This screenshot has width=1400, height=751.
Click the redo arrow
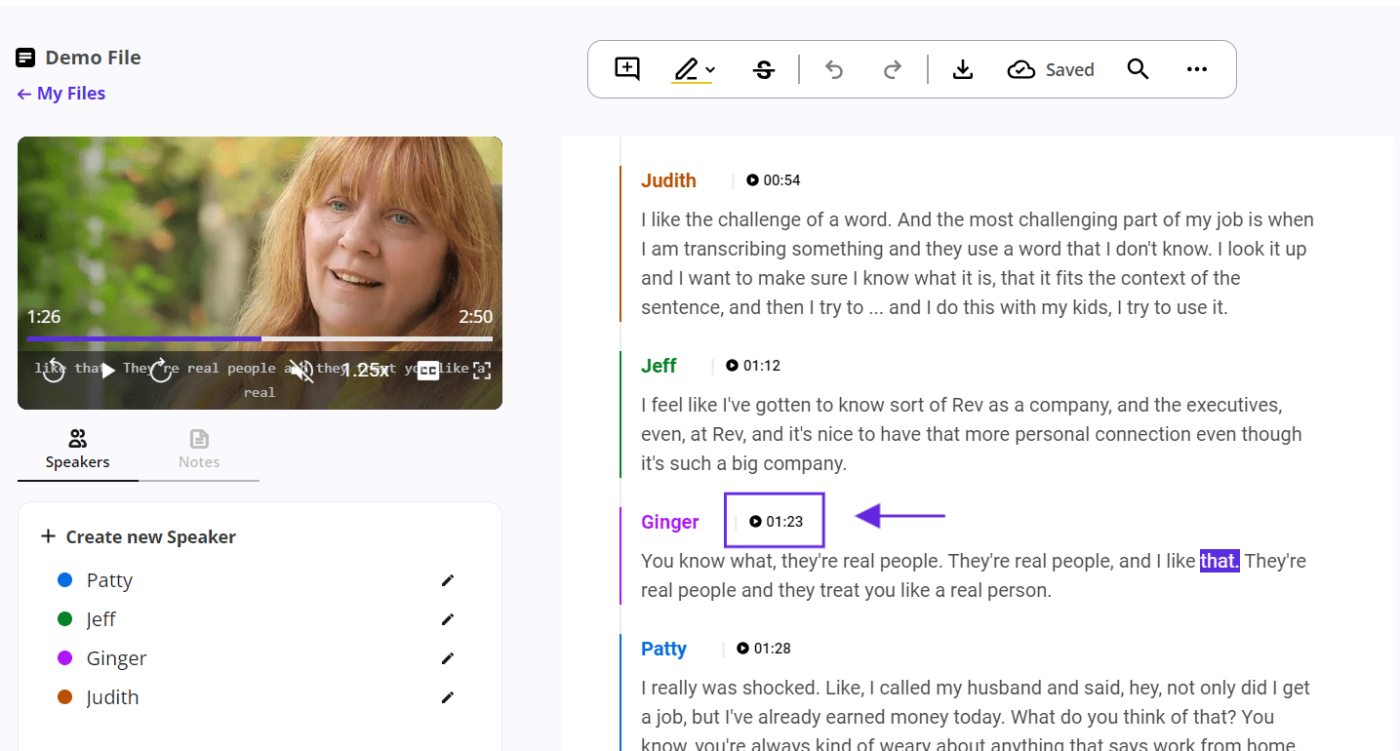(892, 70)
